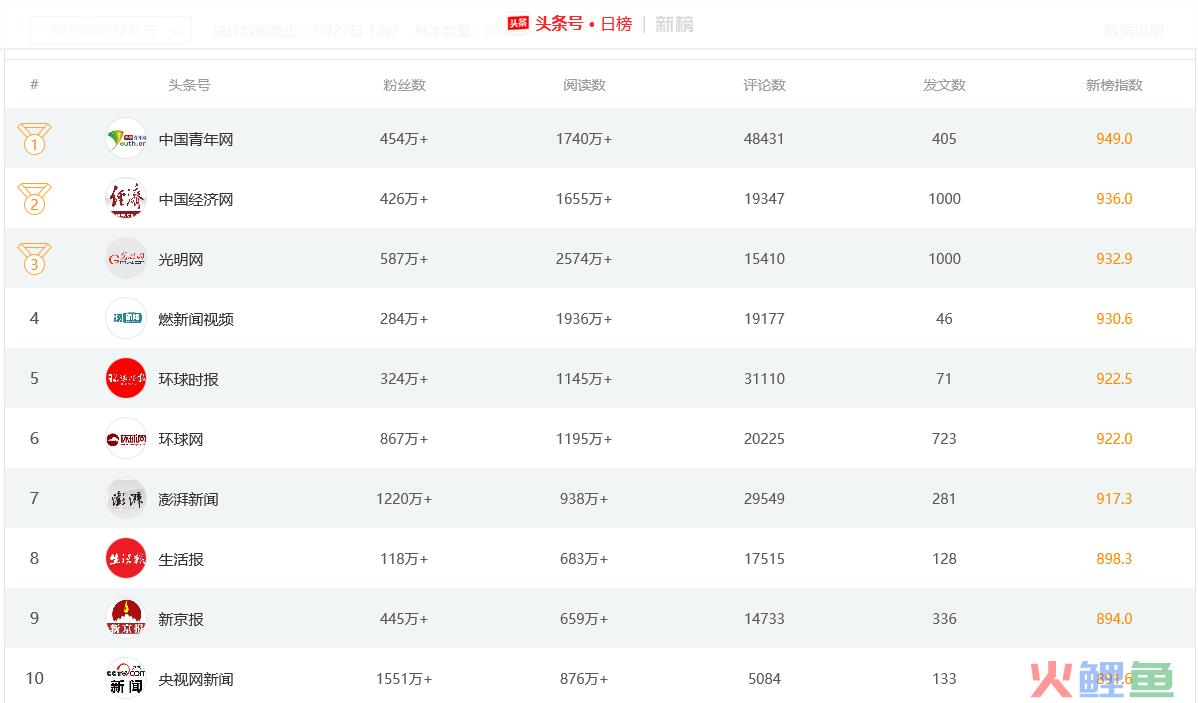
Task: Open the 环球时报 account name
Action: point(188,379)
